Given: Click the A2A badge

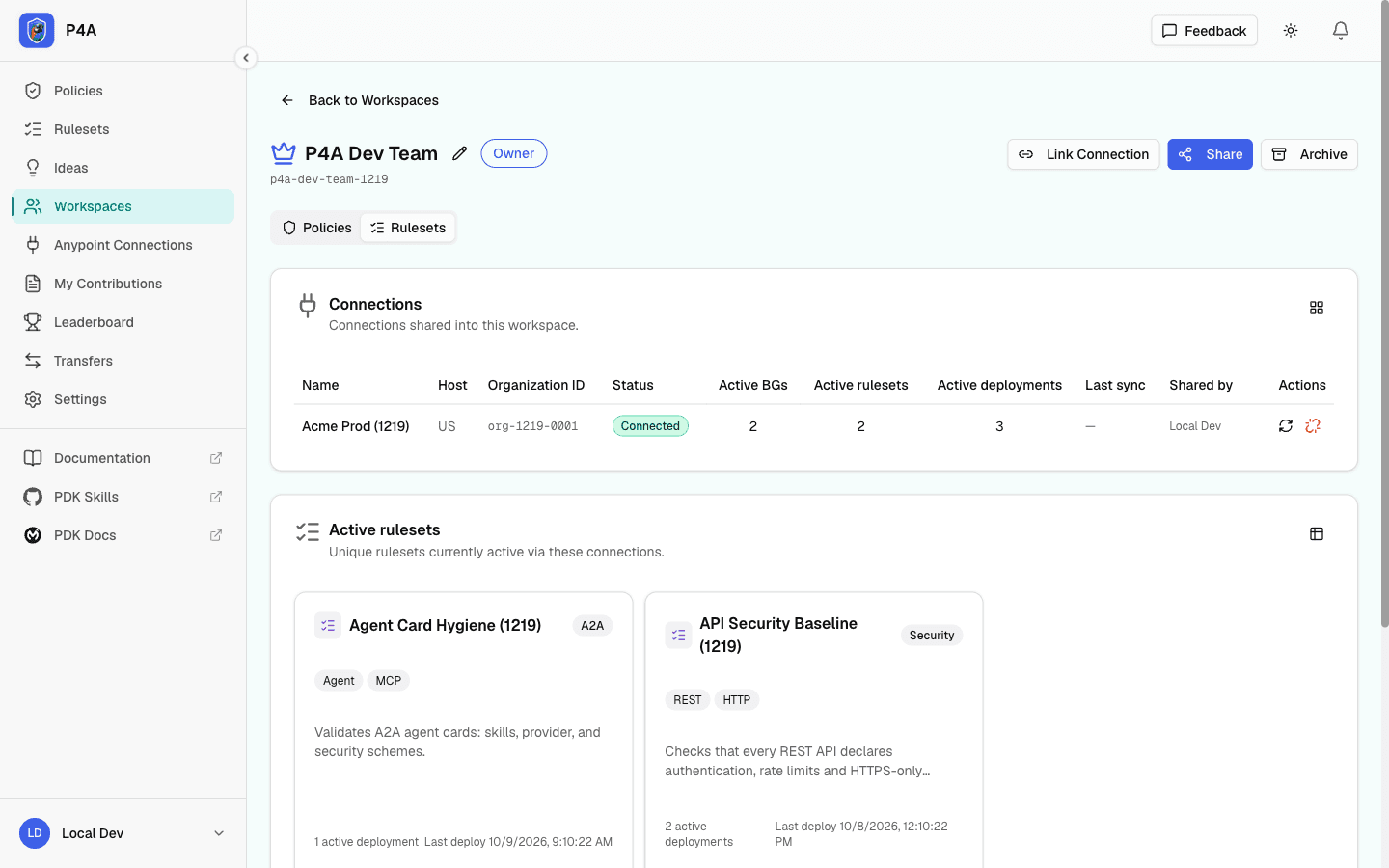Looking at the screenshot, I should point(592,626).
